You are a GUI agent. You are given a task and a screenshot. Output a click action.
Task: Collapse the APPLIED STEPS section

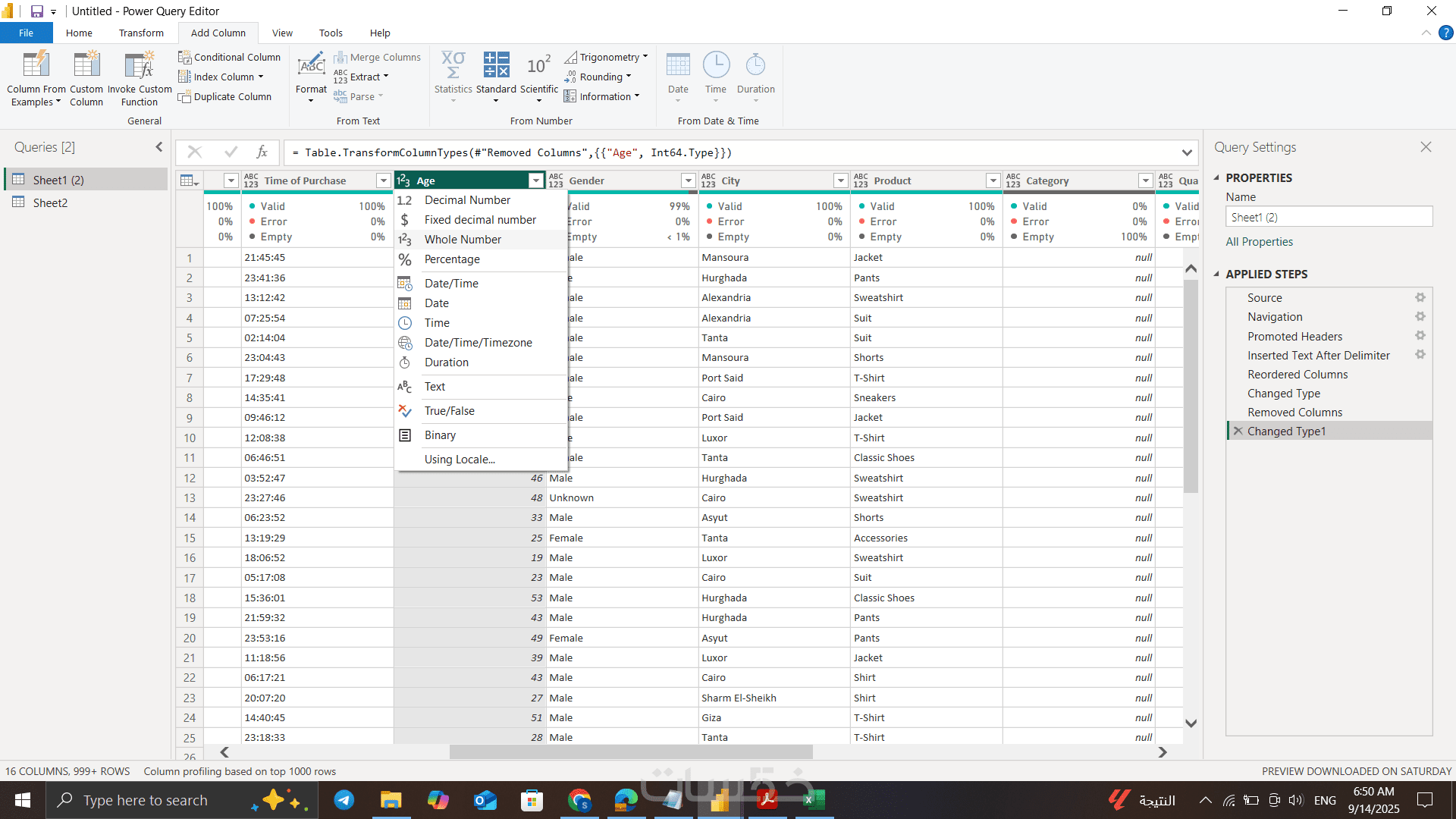pyautogui.click(x=1217, y=275)
